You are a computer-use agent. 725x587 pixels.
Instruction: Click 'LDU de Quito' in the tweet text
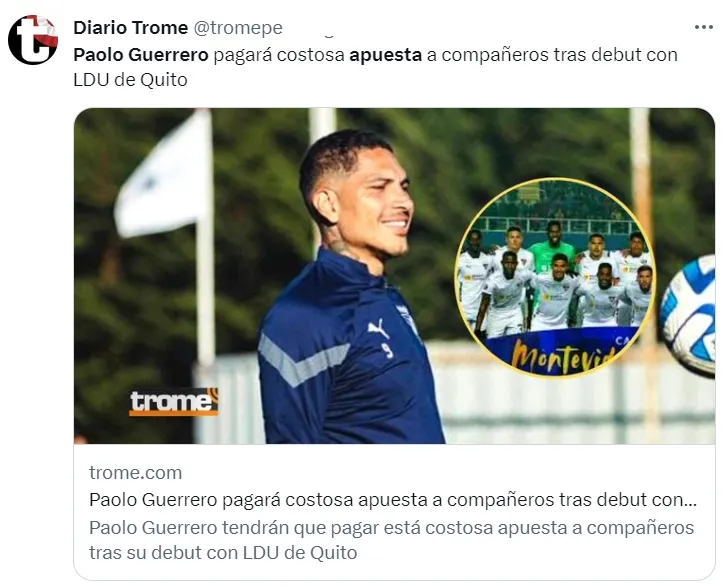[x=130, y=80]
